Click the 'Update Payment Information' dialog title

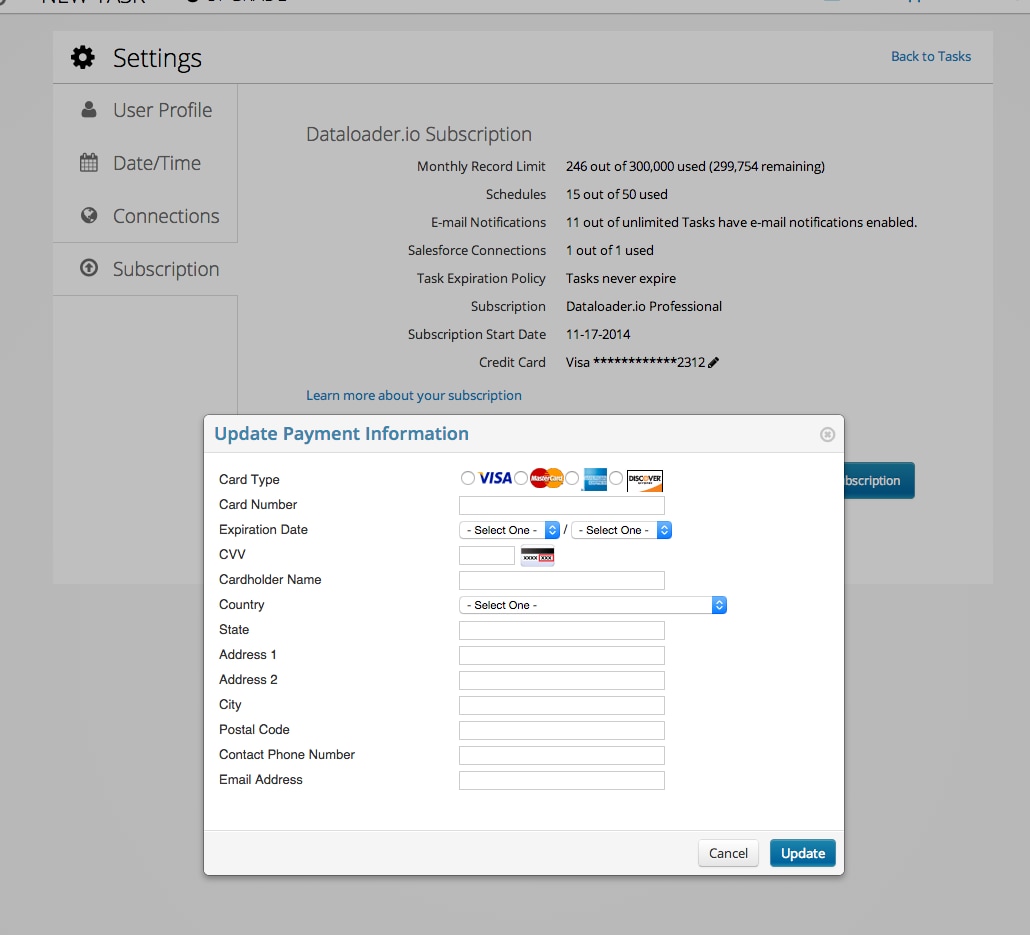342,434
